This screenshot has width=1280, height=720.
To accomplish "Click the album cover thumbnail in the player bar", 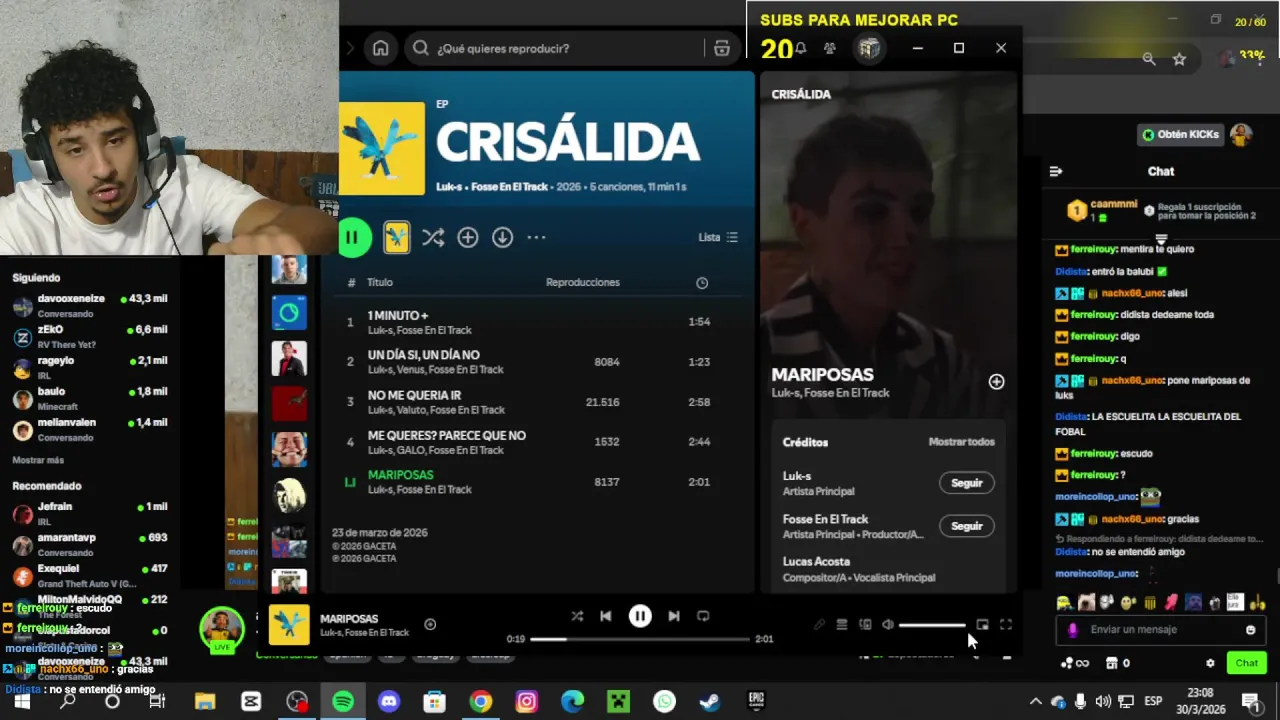I will coord(289,625).
